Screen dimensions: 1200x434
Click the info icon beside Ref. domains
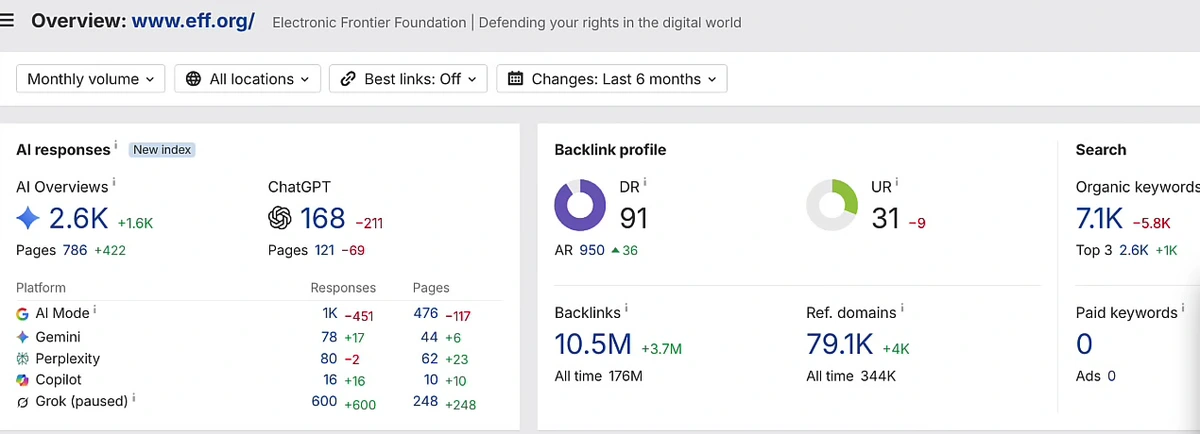tap(902, 310)
